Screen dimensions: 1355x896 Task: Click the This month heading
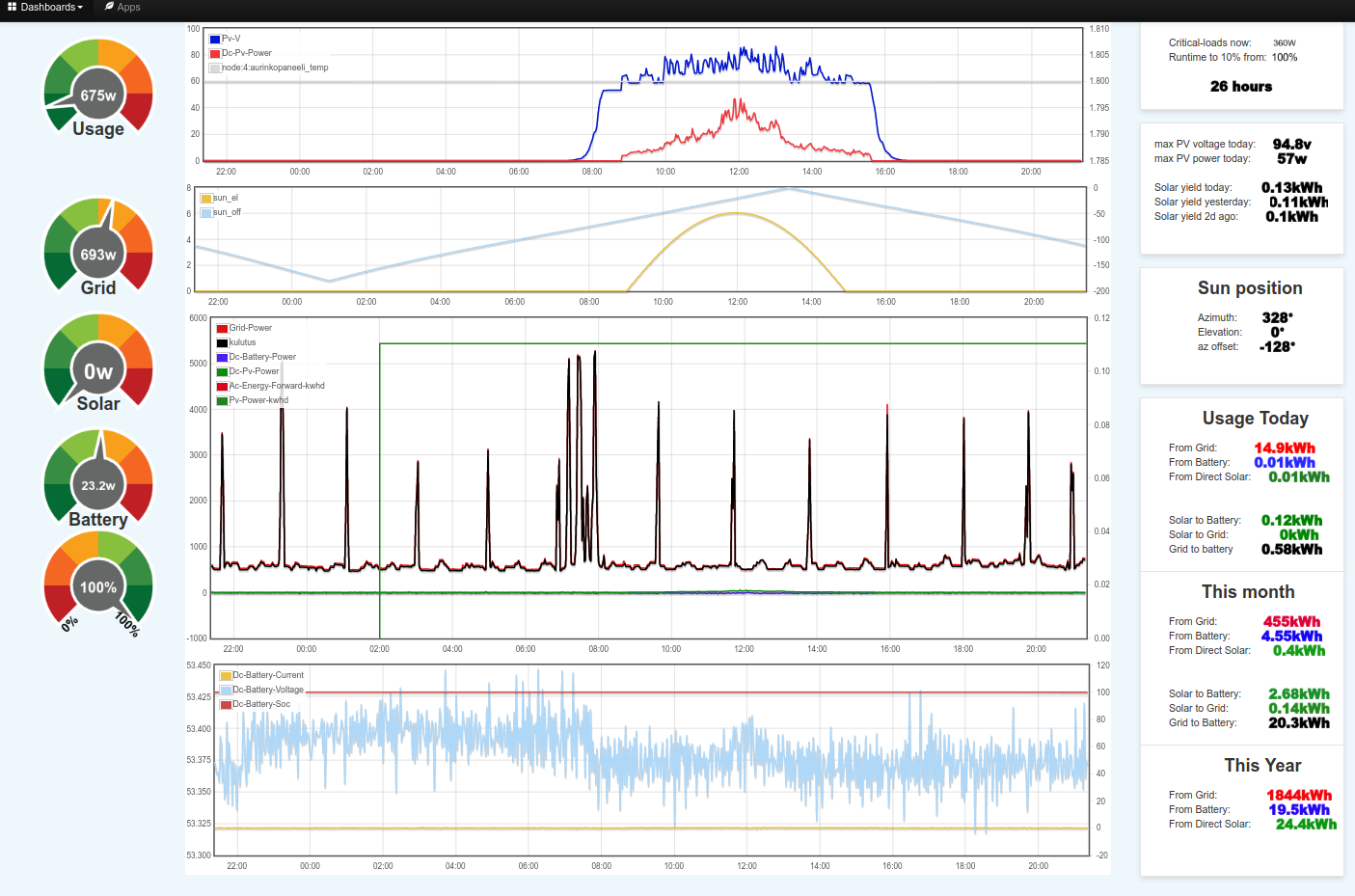pos(1247,592)
